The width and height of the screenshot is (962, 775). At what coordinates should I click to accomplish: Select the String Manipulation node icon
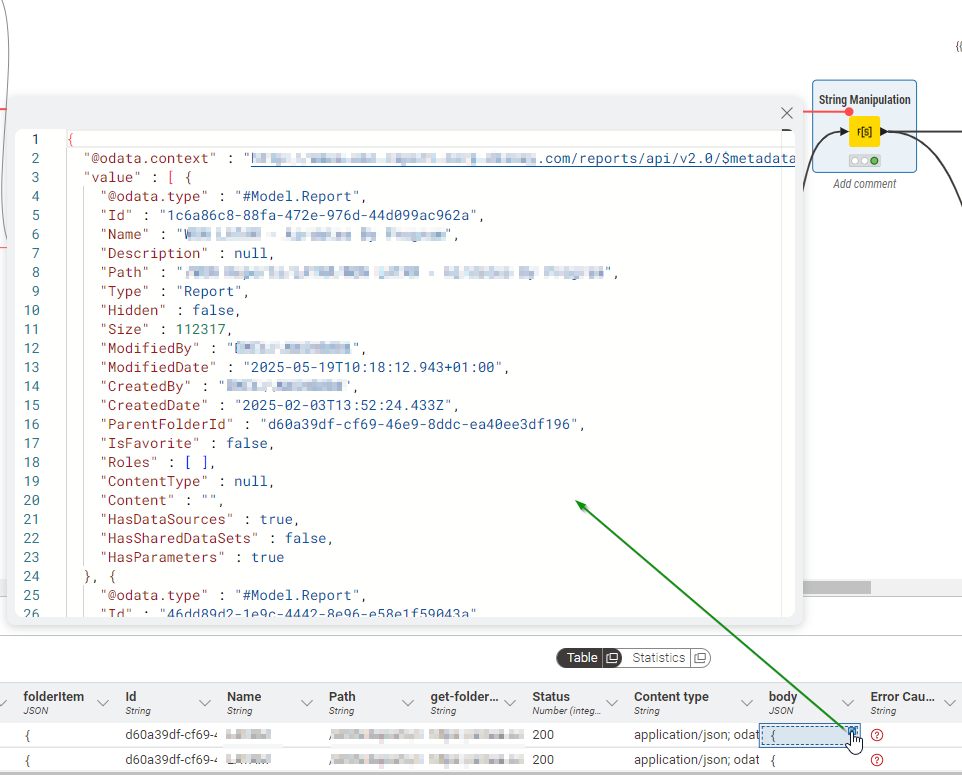[864, 131]
